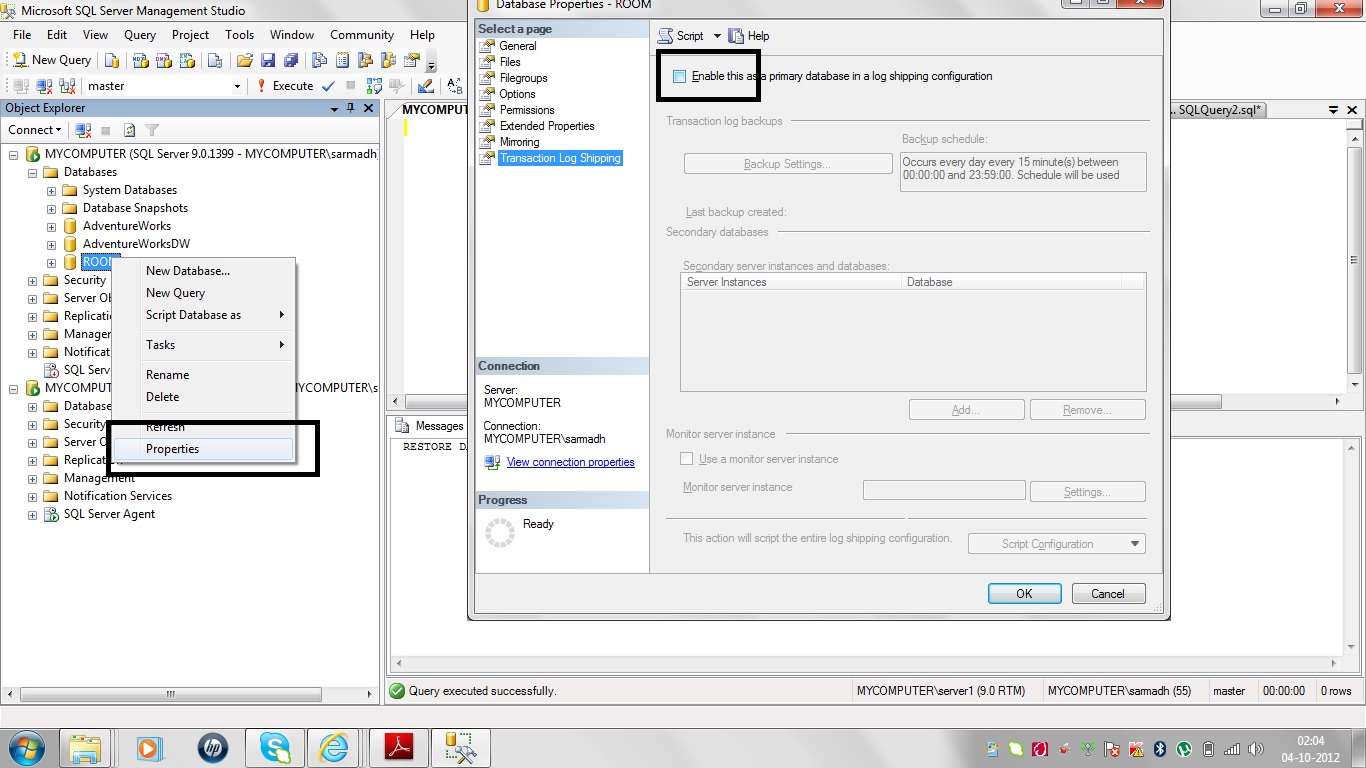Expand the Database Snapshots node
The image size is (1366, 768).
point(51,208)
